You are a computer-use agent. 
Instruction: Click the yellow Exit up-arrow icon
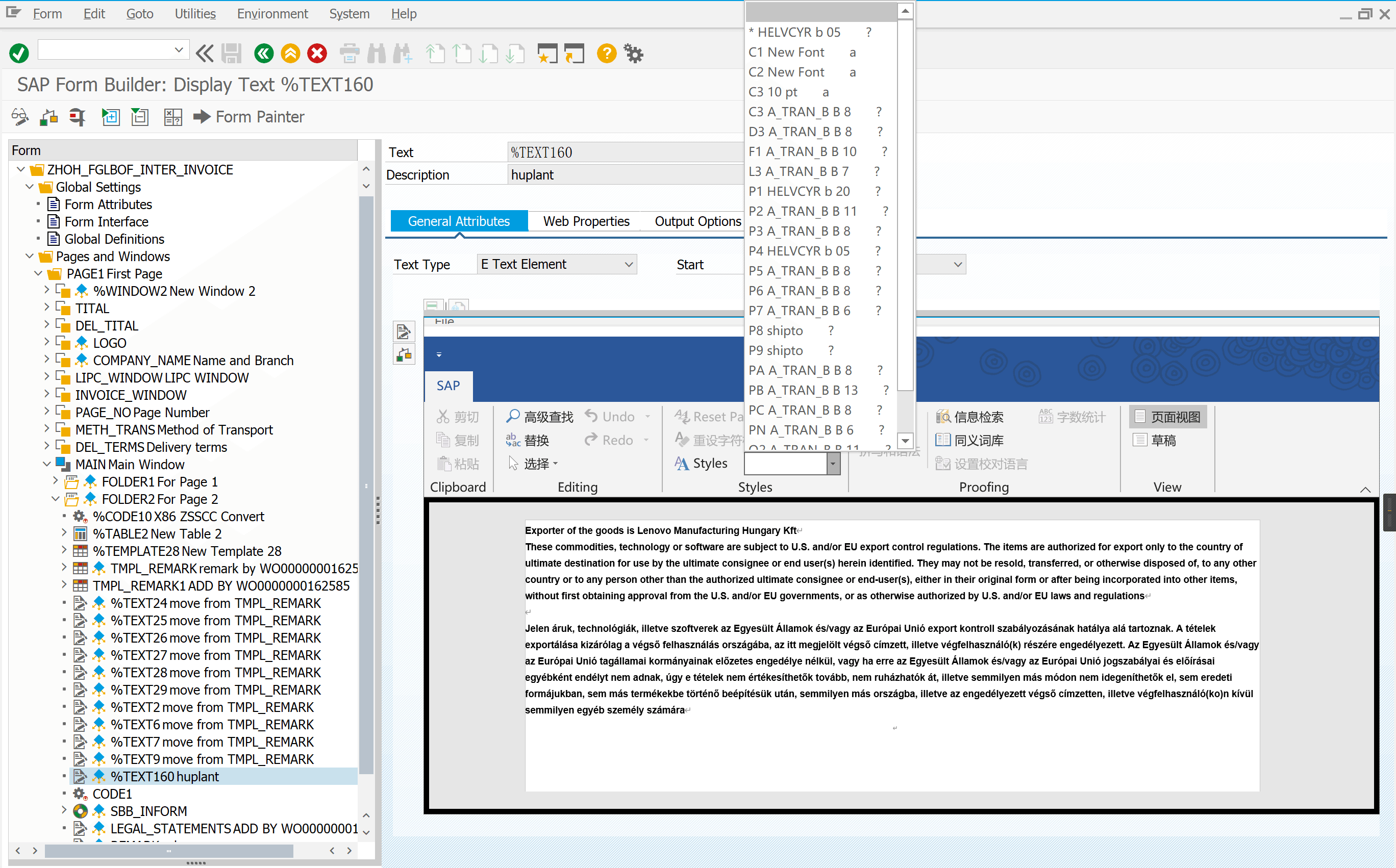[x=290, y=54]
